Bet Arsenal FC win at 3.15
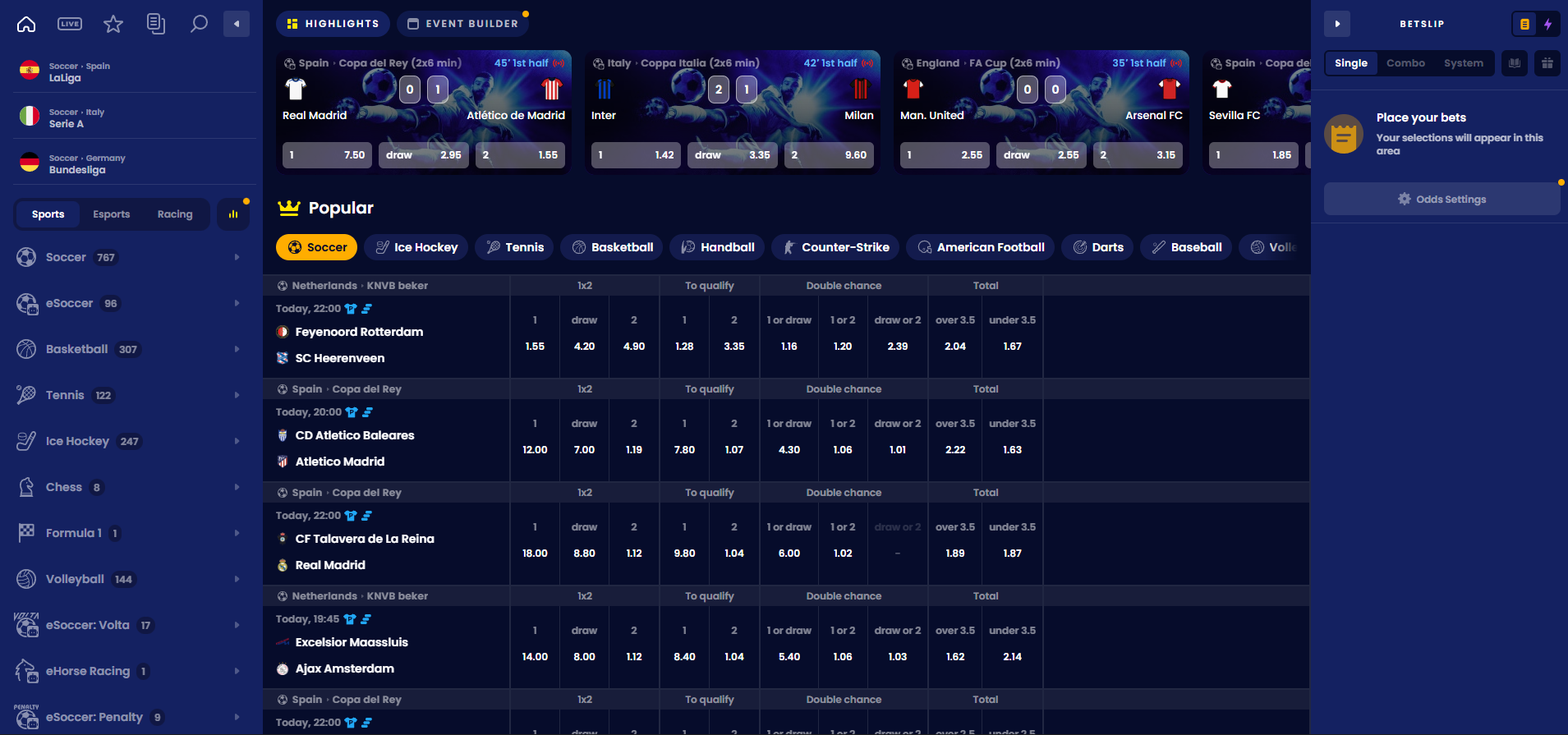Viewport: 1568px width, 735px height. (x=1138, y=154)
